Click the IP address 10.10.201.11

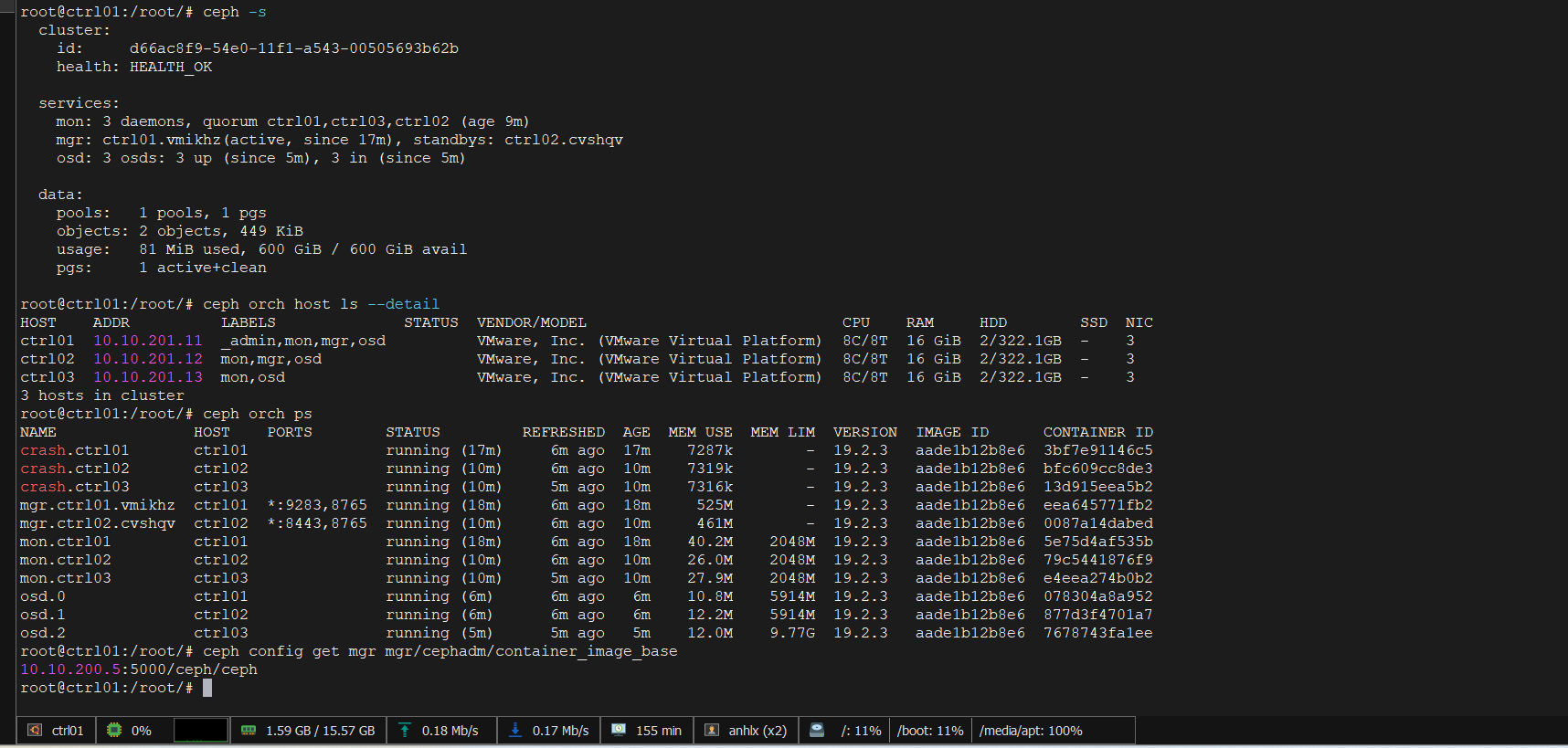pyautogui.click(x=148, y=341)
